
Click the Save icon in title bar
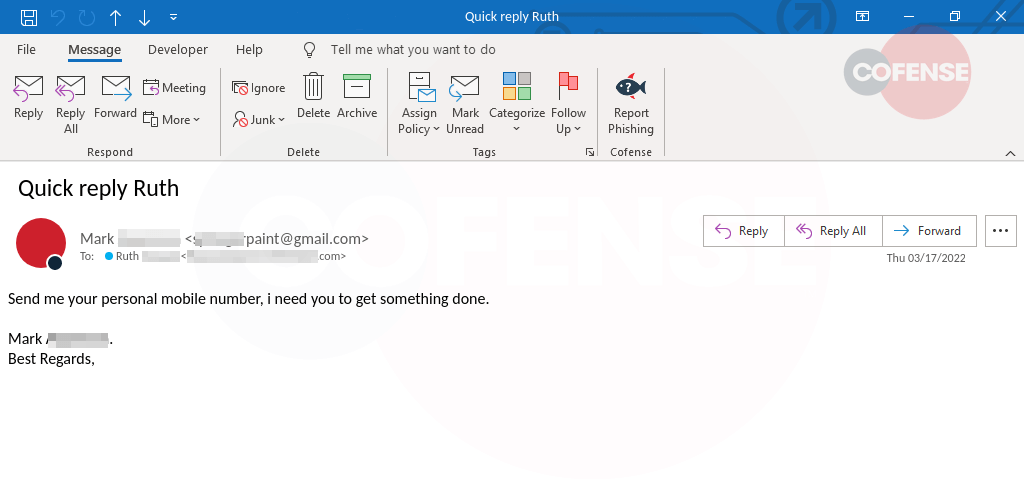point(29,17)
